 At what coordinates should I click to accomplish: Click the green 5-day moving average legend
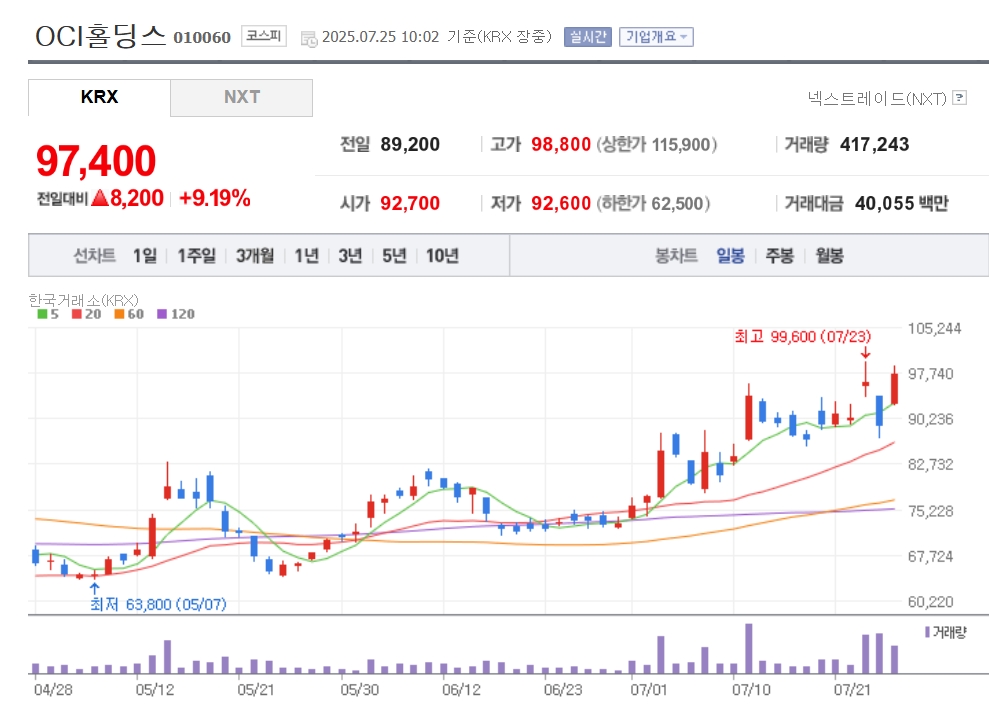(48, 314)
